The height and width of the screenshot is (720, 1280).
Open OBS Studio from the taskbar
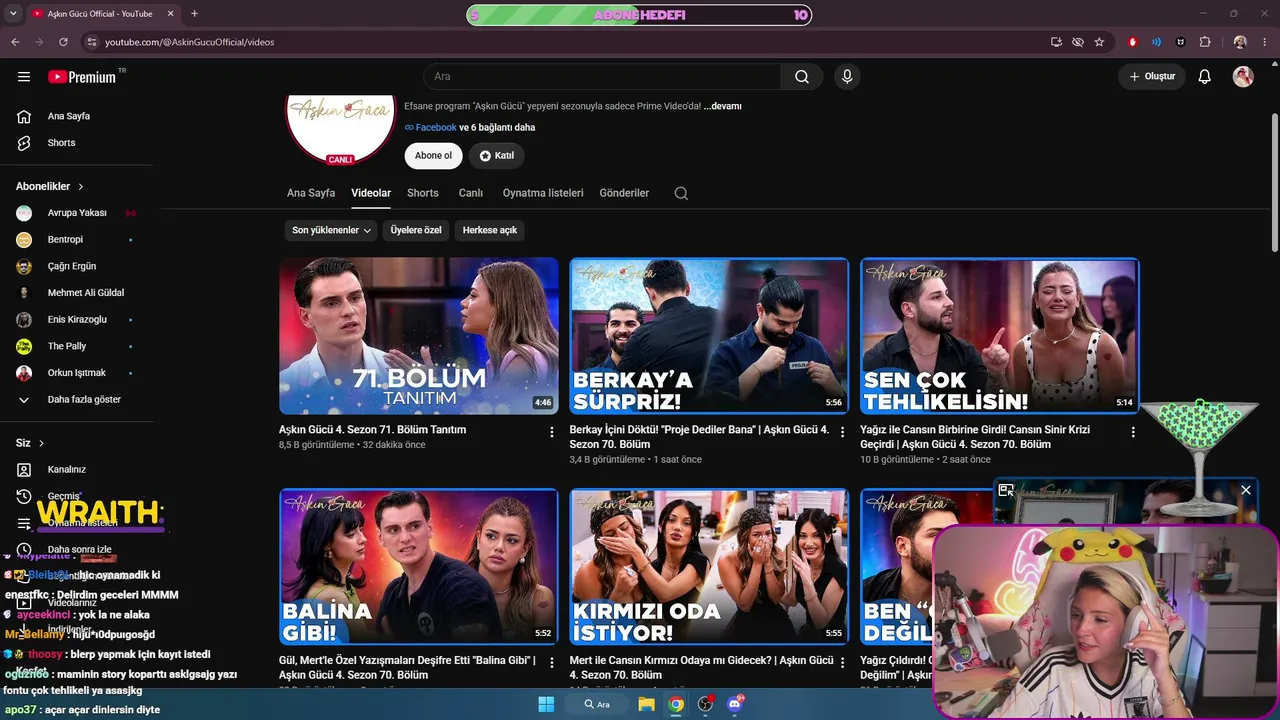(705, 704)
